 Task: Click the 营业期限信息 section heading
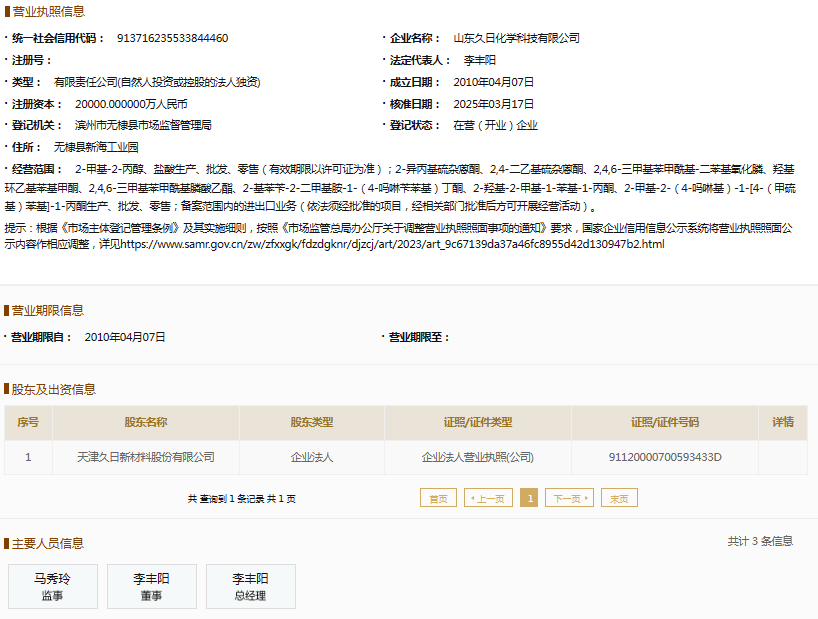[x=47, y=311]
